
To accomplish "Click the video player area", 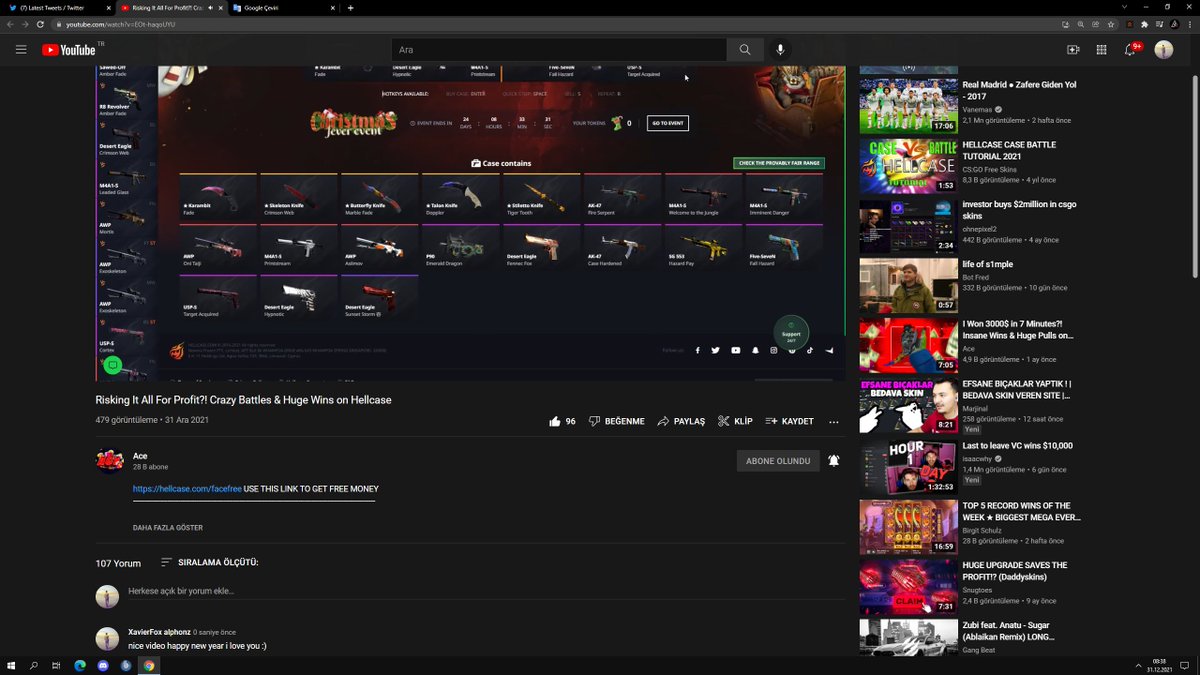I will click(x=470, y=223).
